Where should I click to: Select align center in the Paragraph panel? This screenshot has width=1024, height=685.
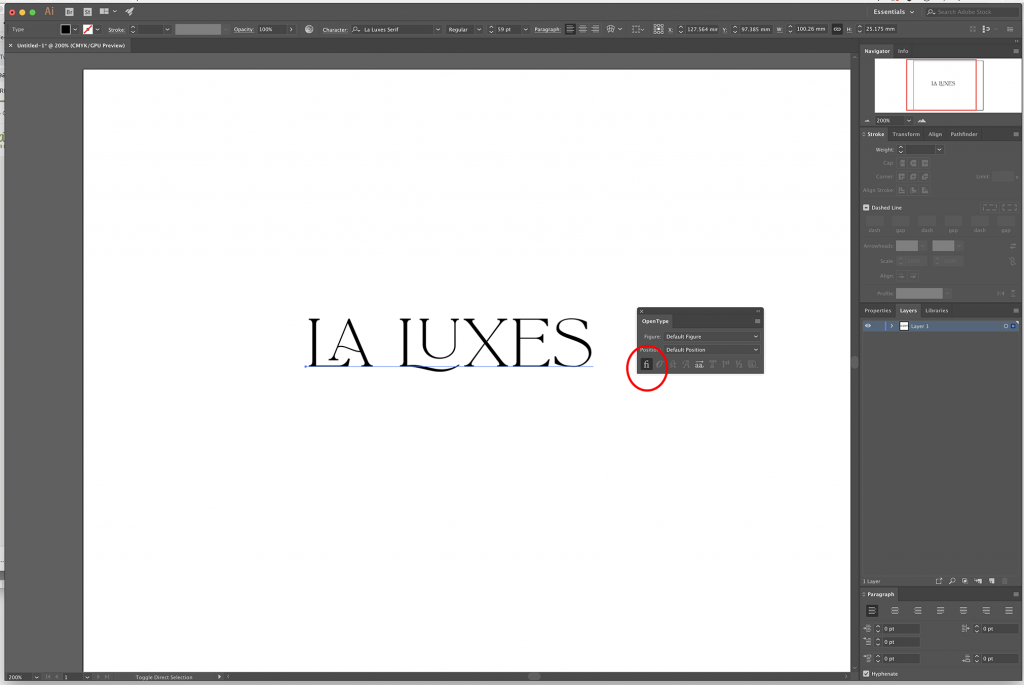[x=895, y=611]
